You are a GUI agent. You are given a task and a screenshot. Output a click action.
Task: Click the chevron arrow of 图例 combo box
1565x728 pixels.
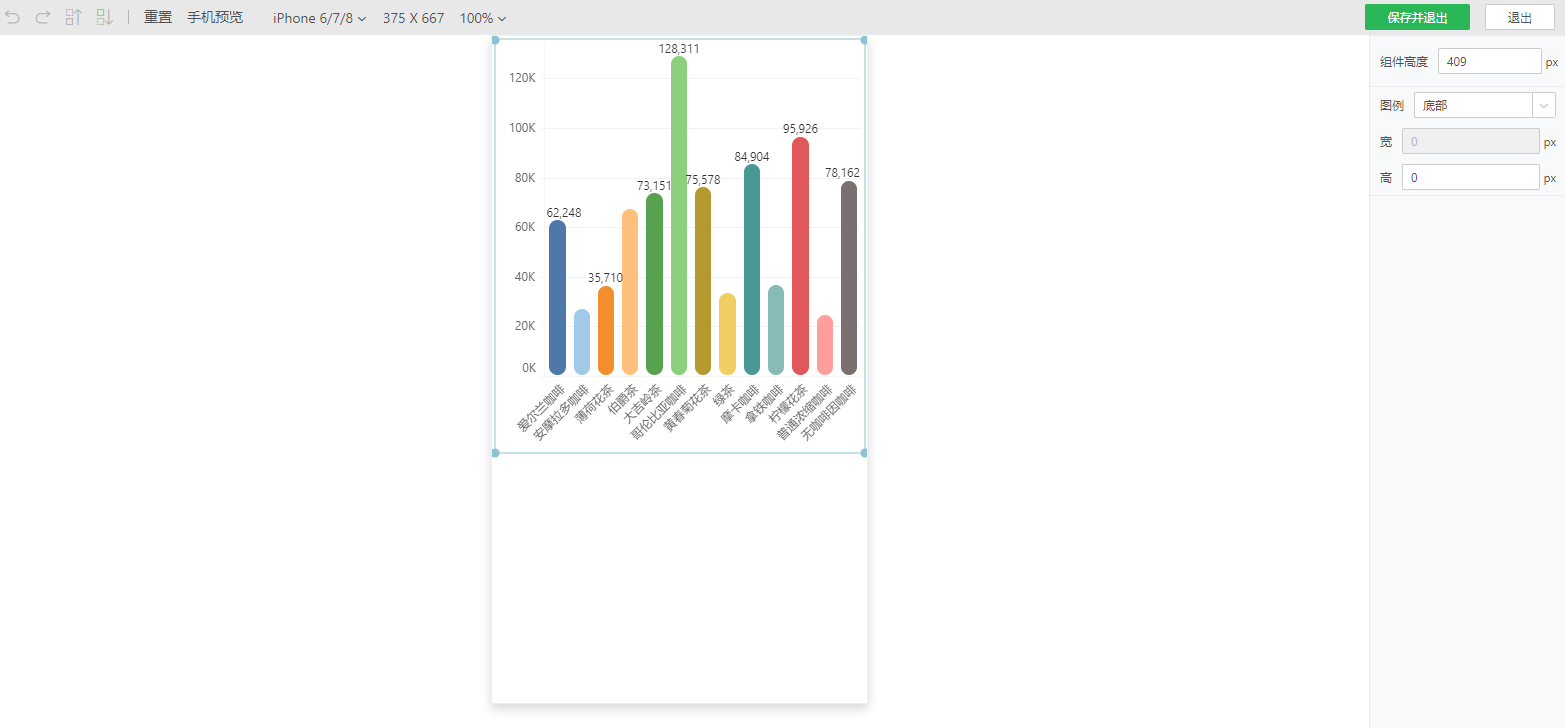click(1544, 105)
